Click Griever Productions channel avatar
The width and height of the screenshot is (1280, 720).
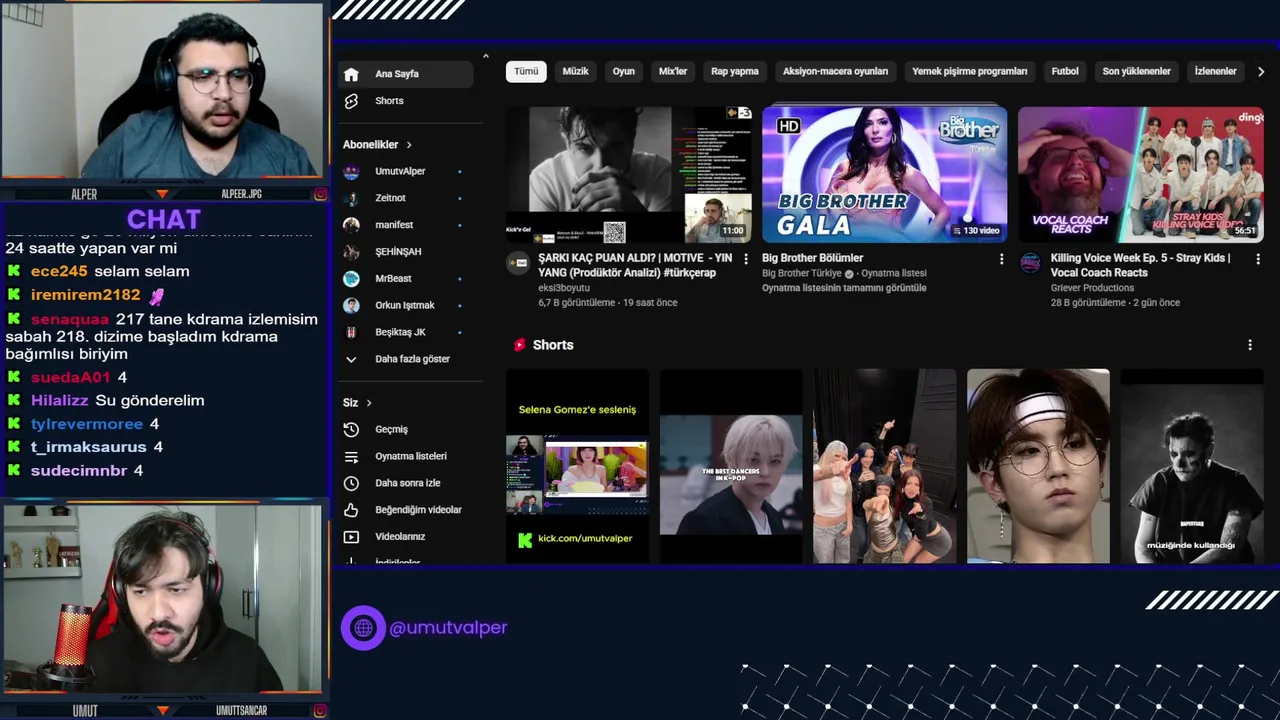1030,263
